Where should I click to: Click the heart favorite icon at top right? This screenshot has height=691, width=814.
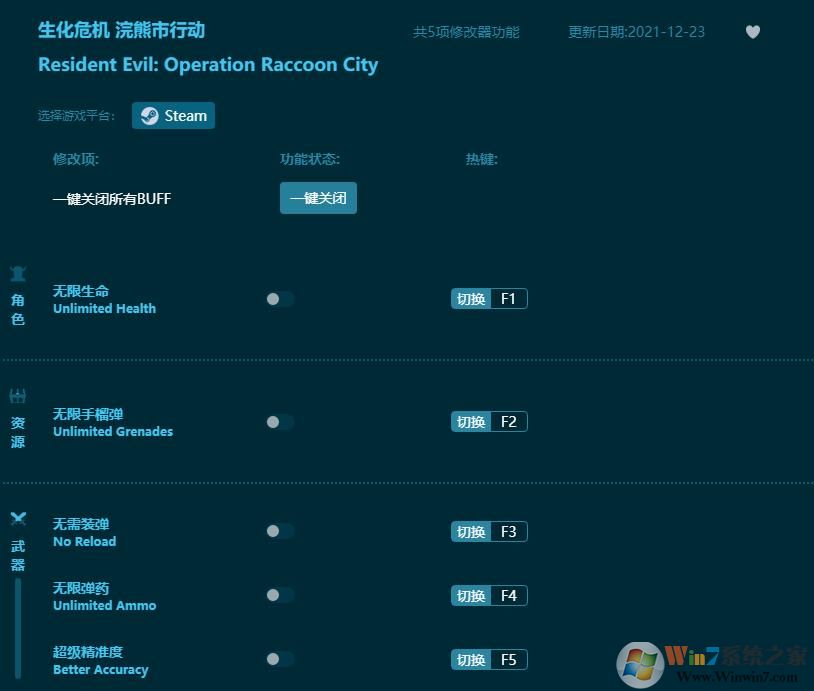[753, 32]
